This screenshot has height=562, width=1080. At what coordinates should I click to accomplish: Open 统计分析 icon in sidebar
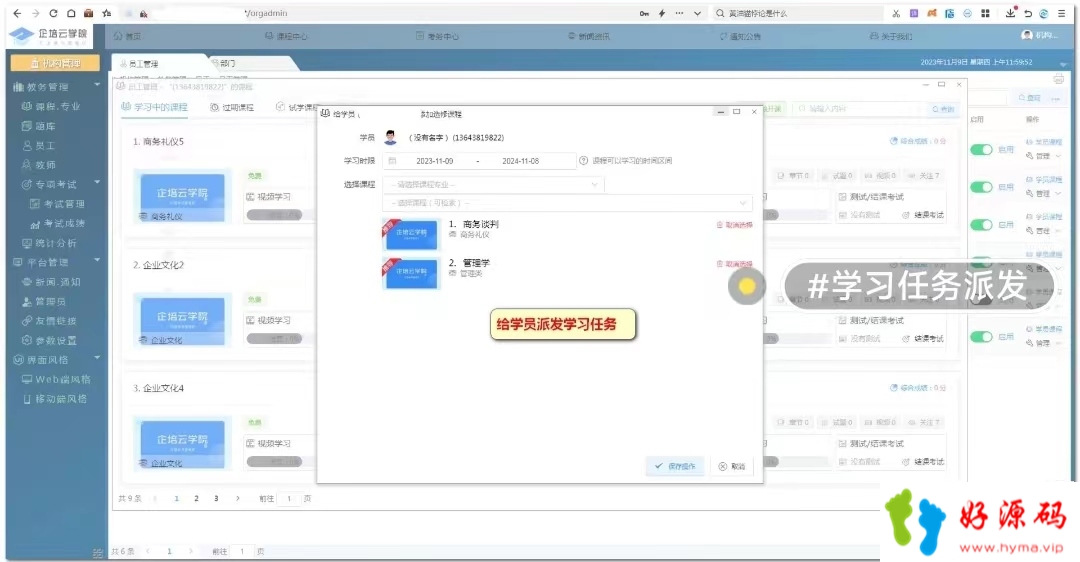pyautogui.click(x=27, y=243)
